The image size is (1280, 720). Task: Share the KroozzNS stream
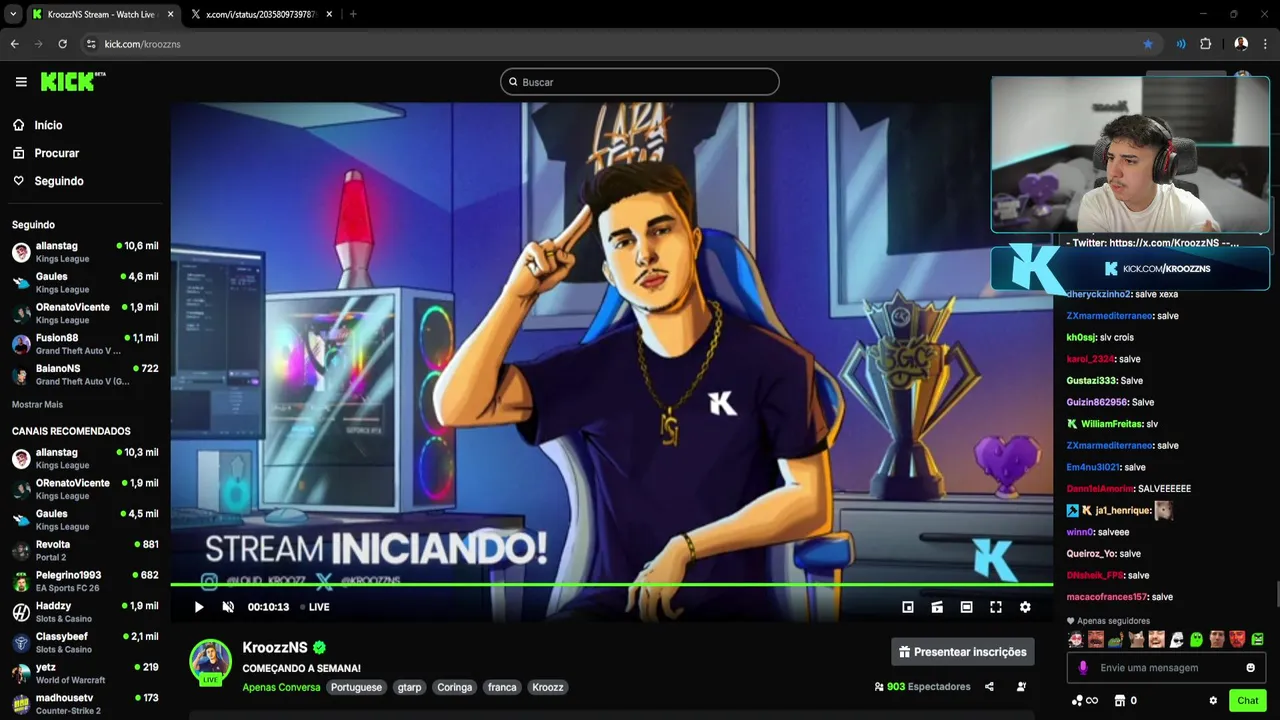coord(989,687)
